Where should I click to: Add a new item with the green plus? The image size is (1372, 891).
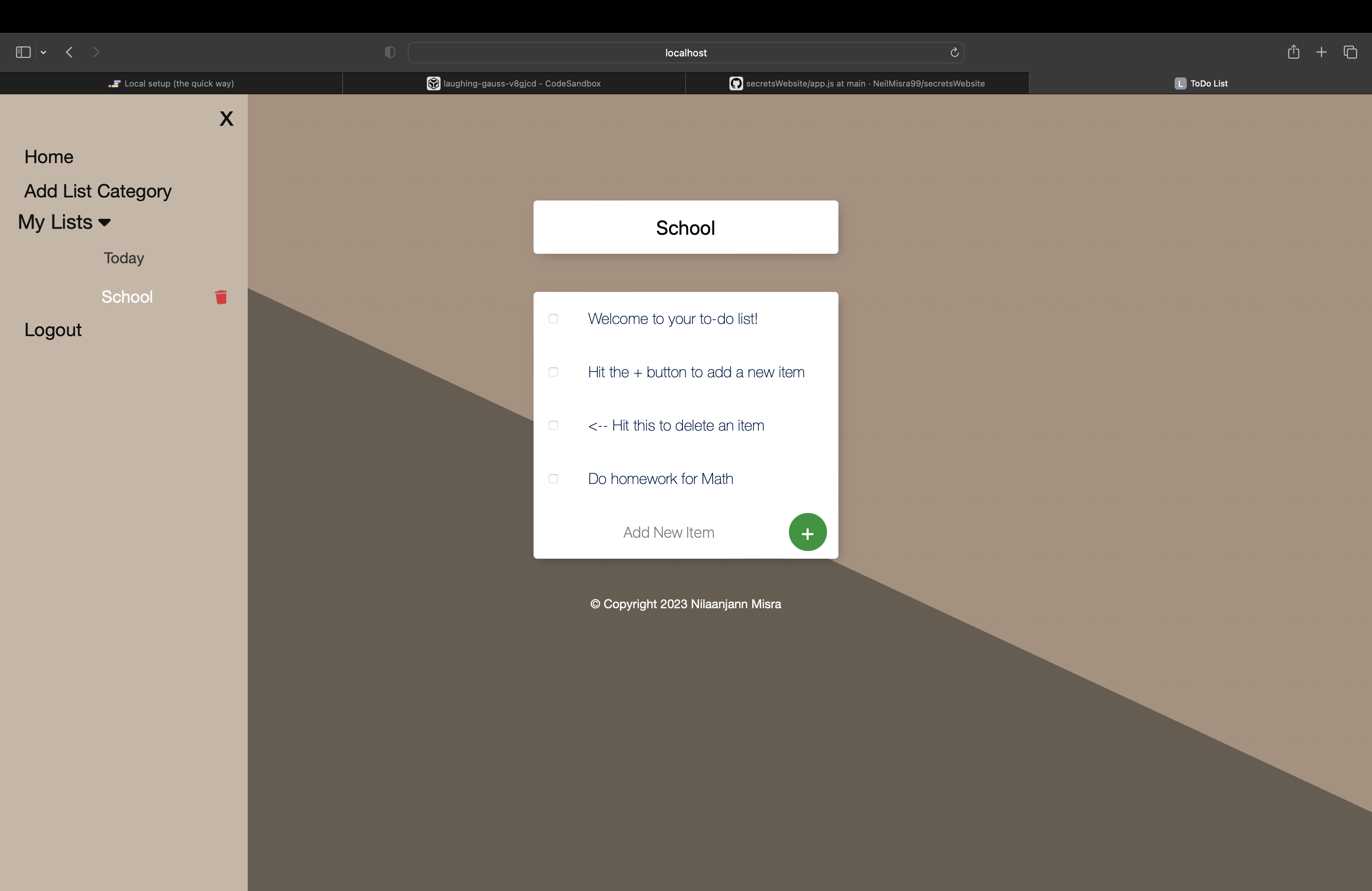807,532
